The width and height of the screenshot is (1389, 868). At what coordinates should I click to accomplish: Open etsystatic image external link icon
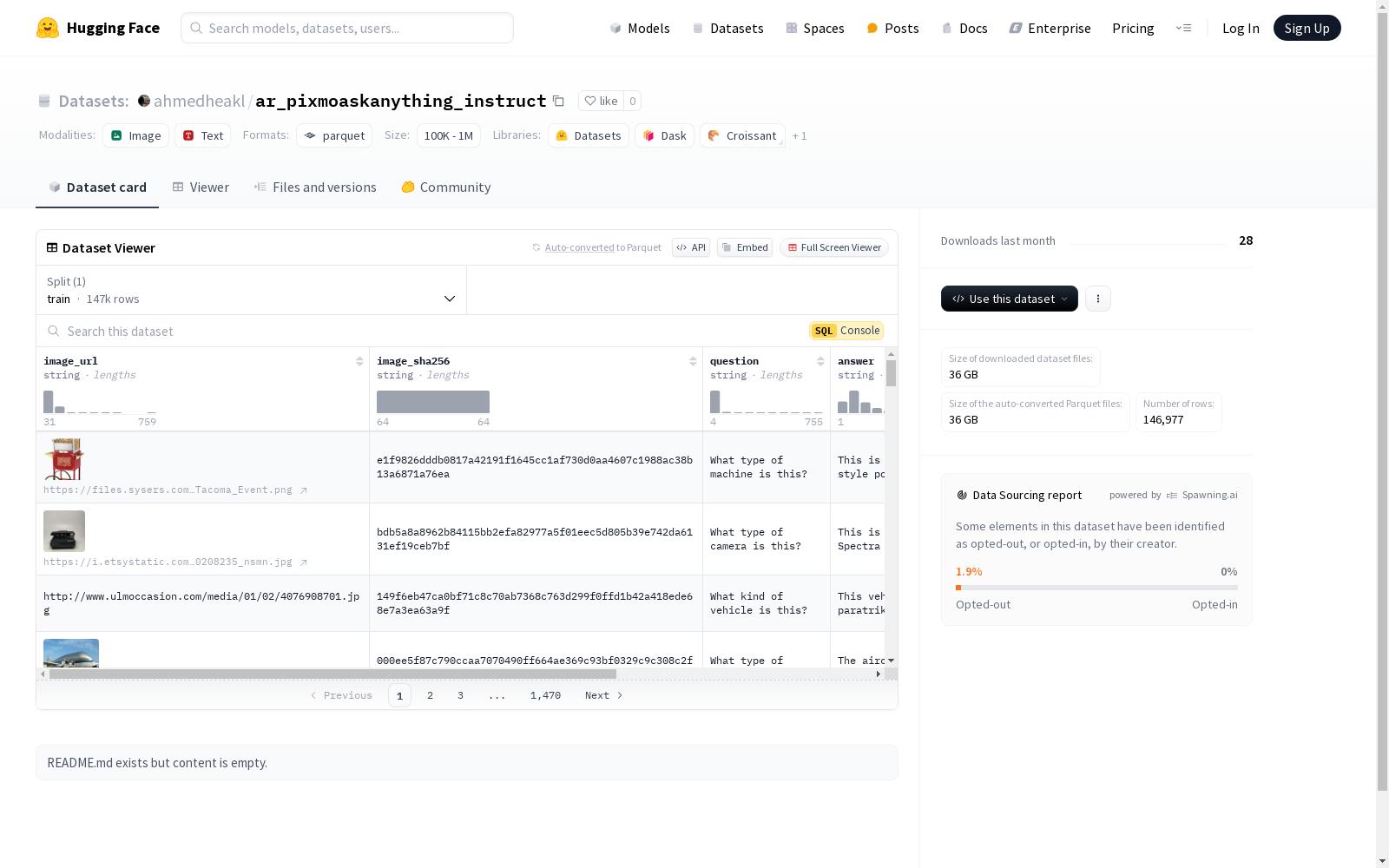coord(304,562)
